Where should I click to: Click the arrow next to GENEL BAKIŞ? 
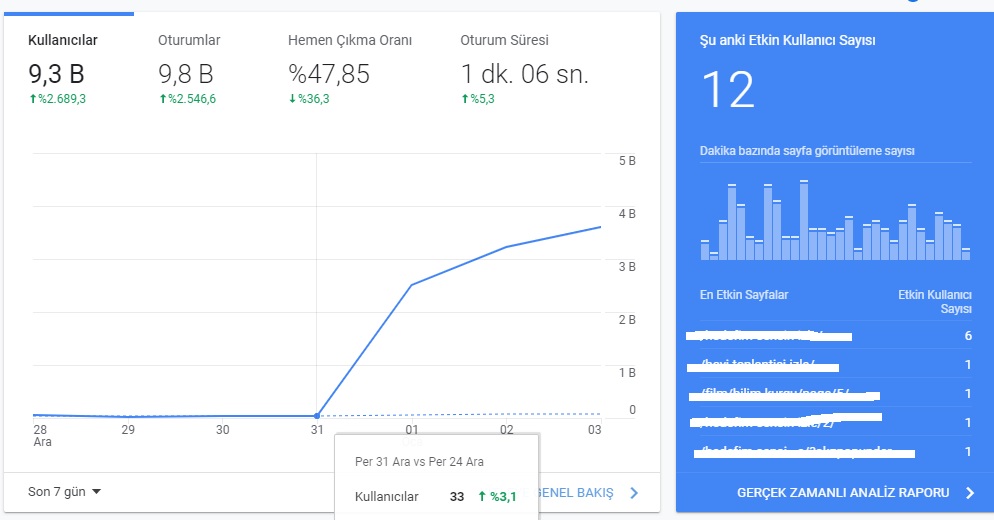click(x=634, y=493)
